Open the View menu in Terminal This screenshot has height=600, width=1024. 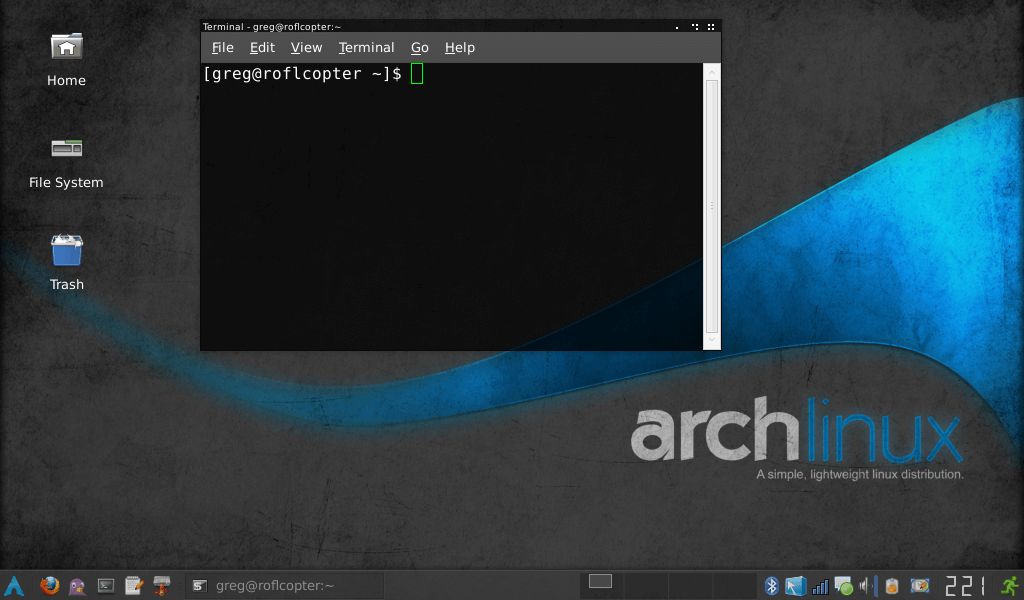306,48
